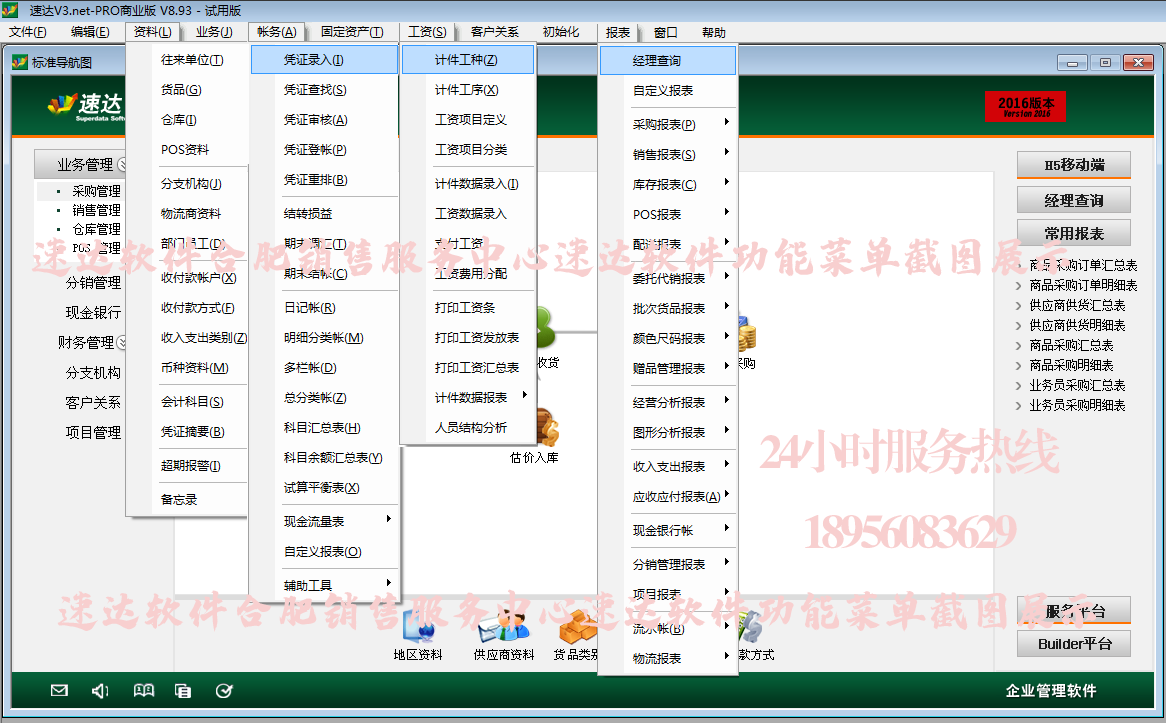The width and height of the screenshot is (1166, 723).
Task: Expand the 财务管理 sidebar section
Action: point(123,342)
